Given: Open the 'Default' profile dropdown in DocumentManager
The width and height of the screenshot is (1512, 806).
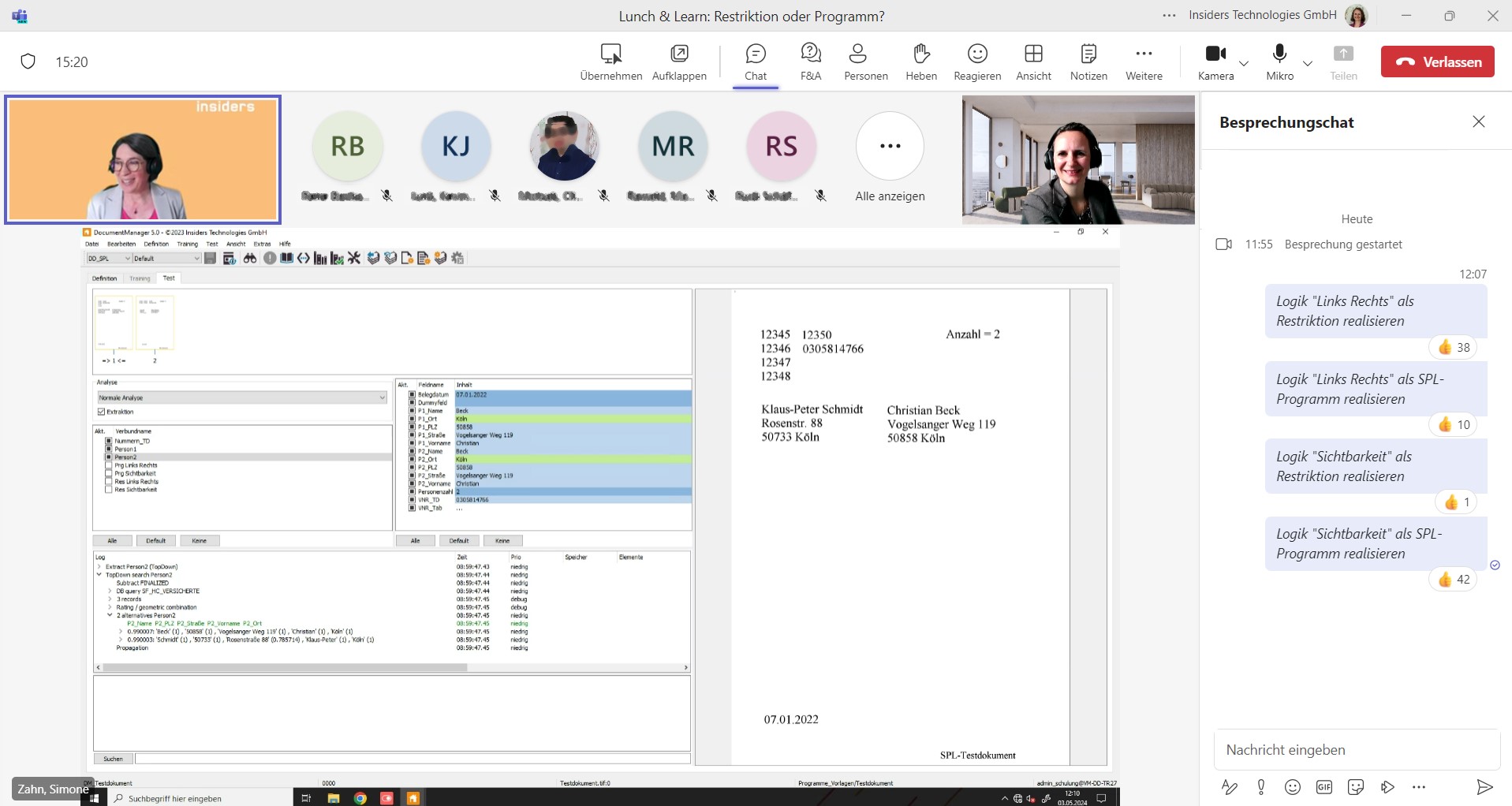Looking at the screenshot, I should click(196, 258).
